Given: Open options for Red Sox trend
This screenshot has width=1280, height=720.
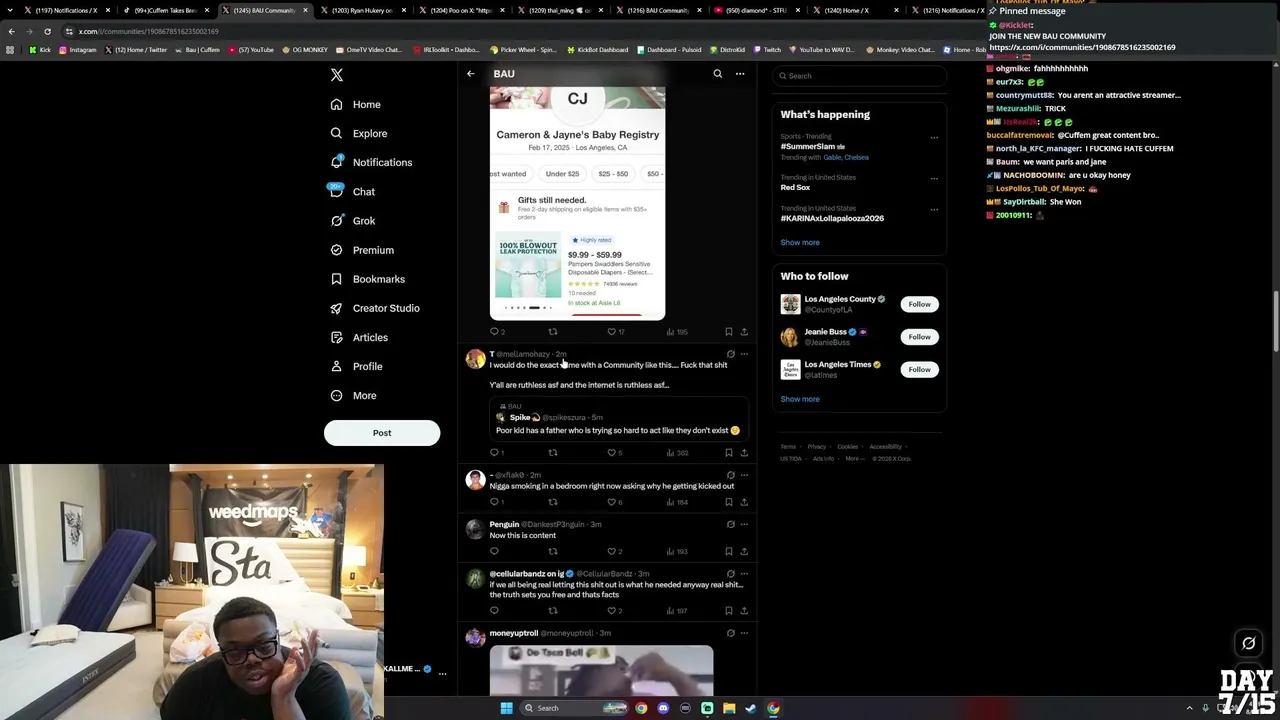Looking at the screenshot, I should [x=934, y=178].
